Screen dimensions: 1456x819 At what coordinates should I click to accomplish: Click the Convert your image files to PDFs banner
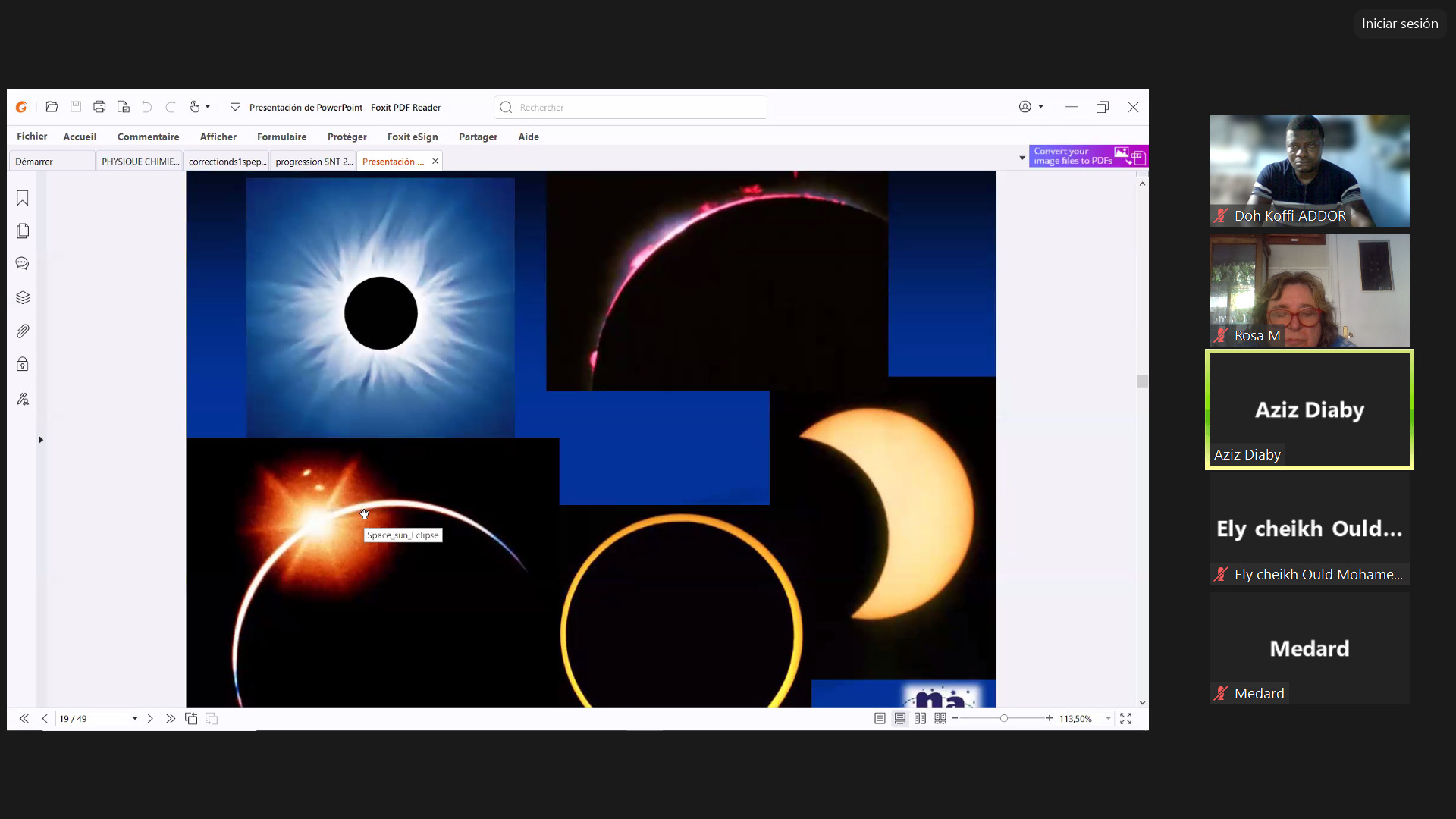[x=1088, y=156]
